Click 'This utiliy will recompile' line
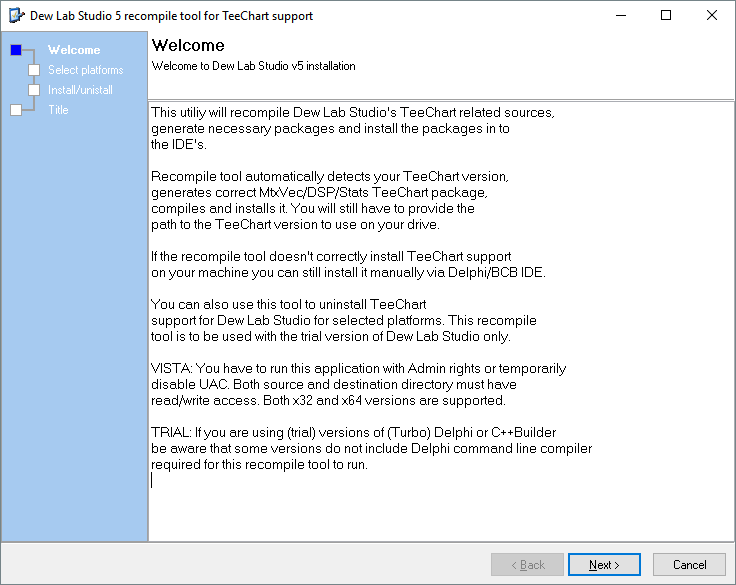 353,113
